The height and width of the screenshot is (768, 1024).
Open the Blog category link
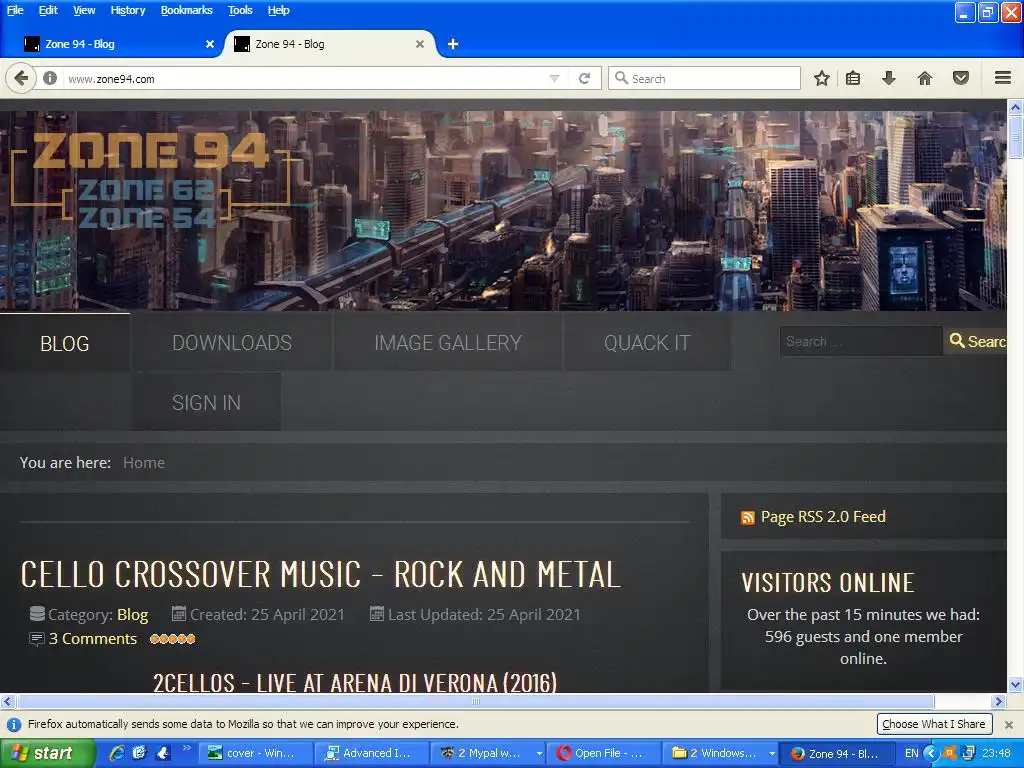(x=133, y=615)
